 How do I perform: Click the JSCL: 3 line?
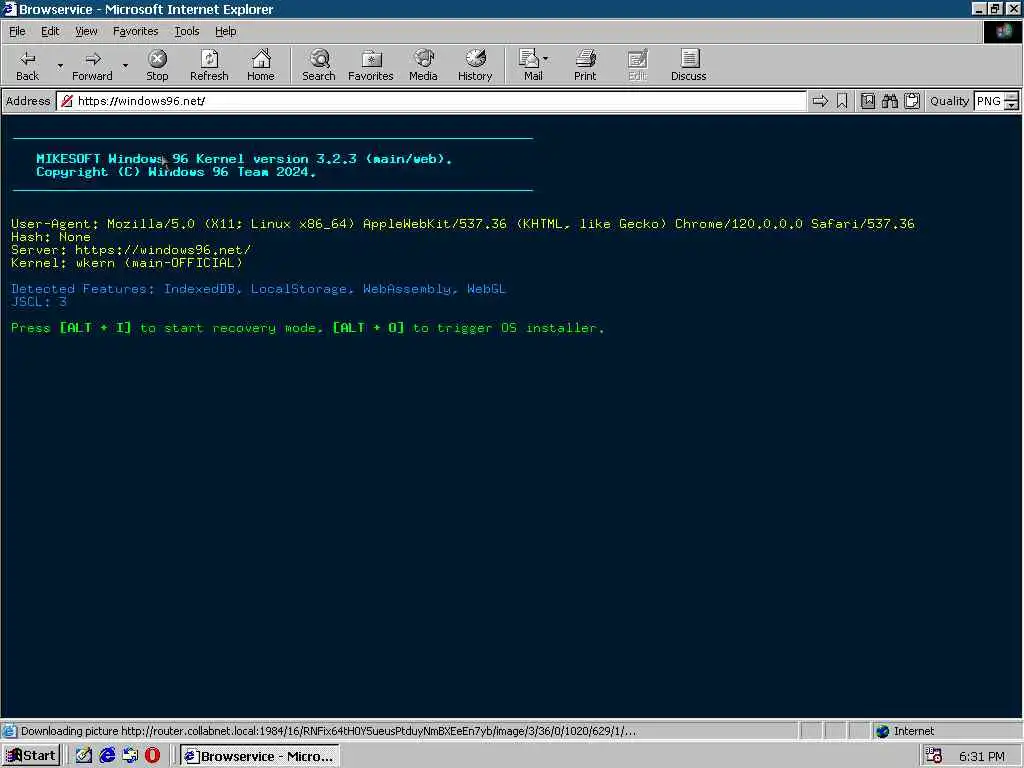(x=39, y=302)
